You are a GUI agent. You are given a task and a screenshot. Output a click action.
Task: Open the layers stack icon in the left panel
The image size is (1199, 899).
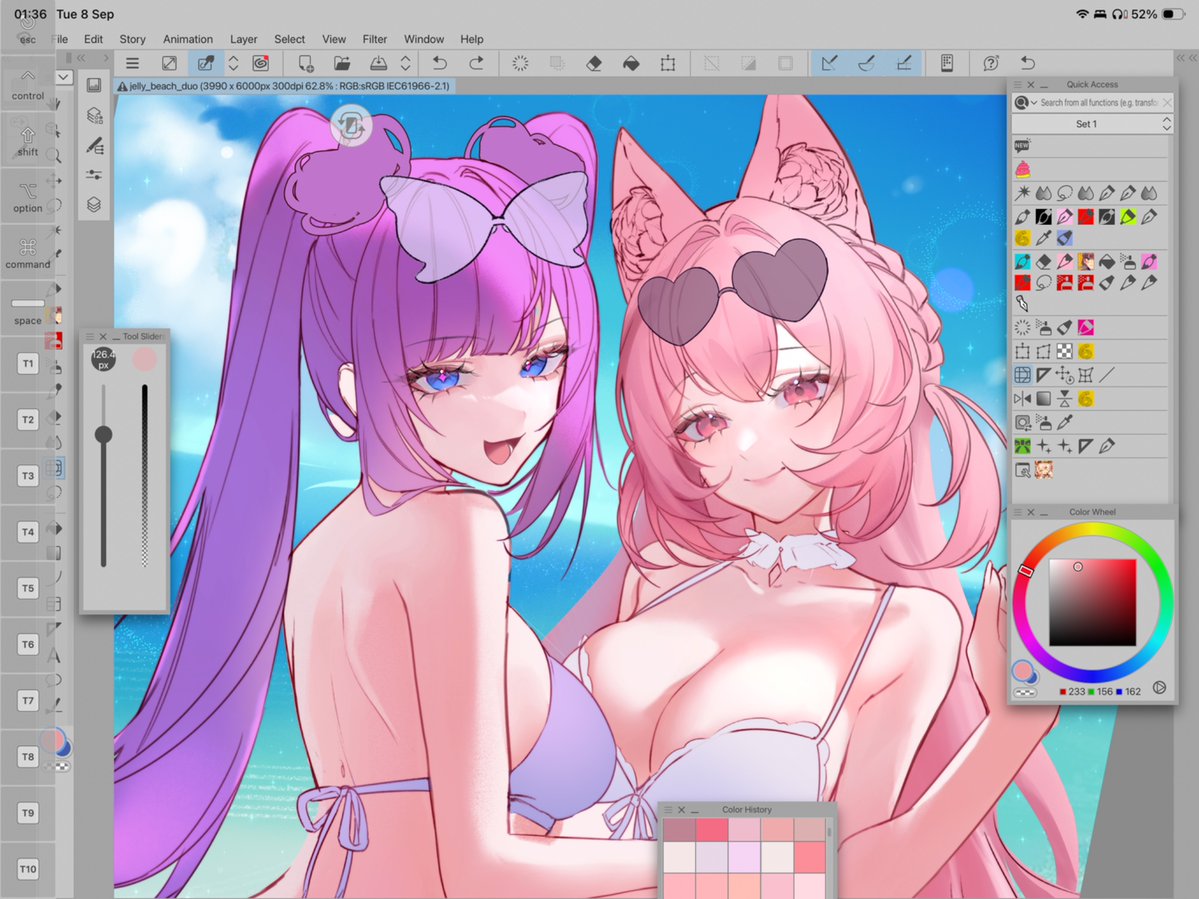(x=94, y=204)
